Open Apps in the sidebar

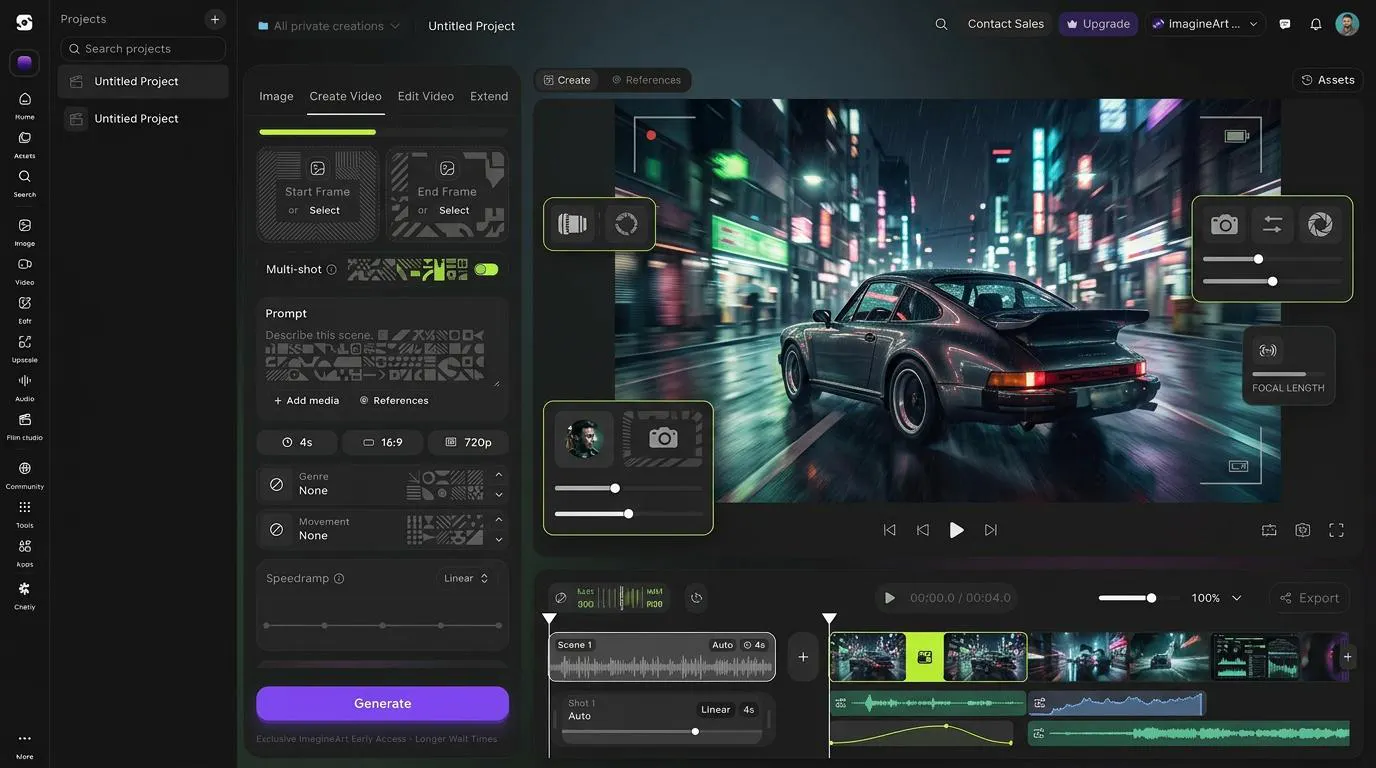pyautogui.click(x=25, y=553)
